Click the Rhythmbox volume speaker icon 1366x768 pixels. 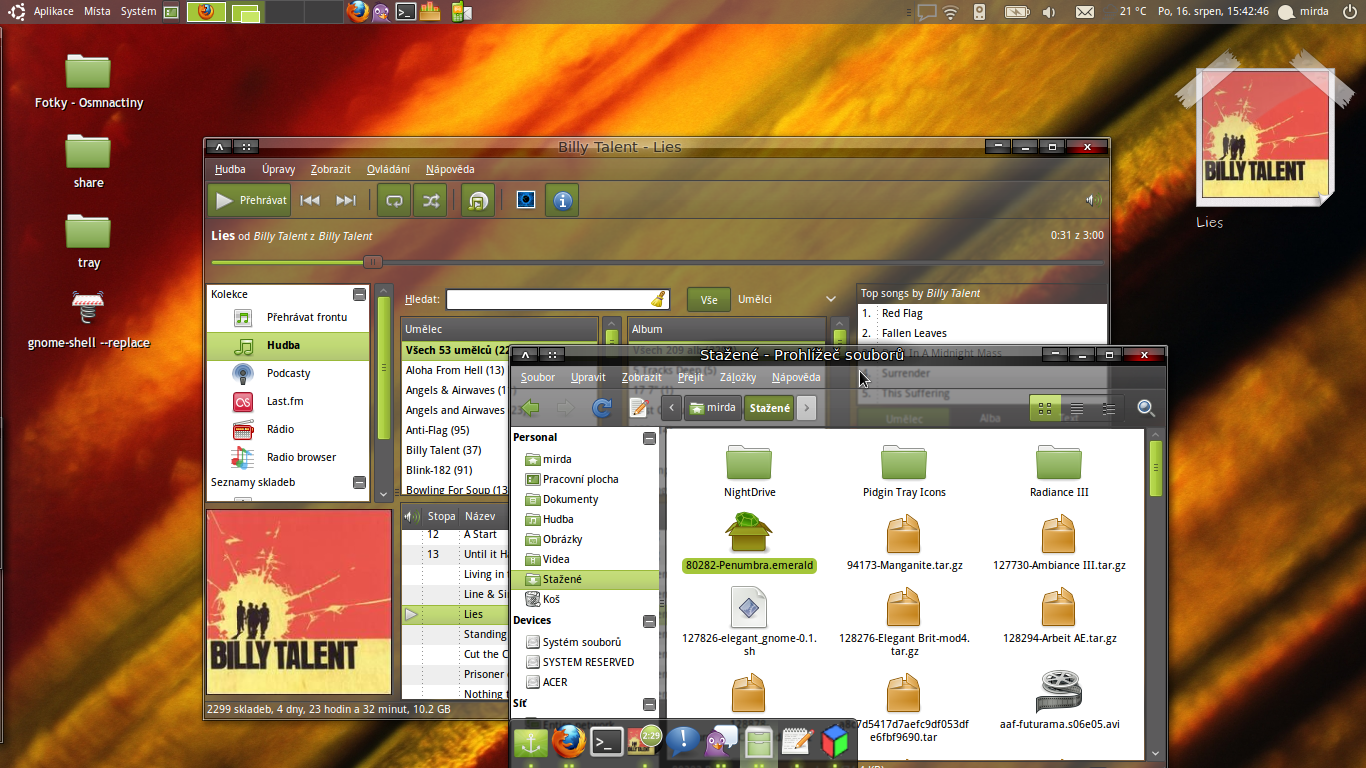pos(1093,200)
